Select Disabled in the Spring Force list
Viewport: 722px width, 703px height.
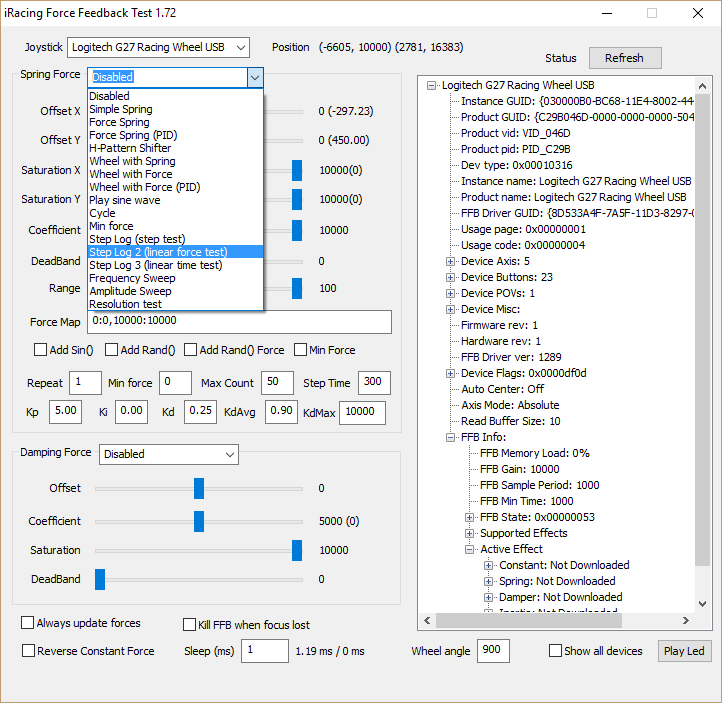175,96
